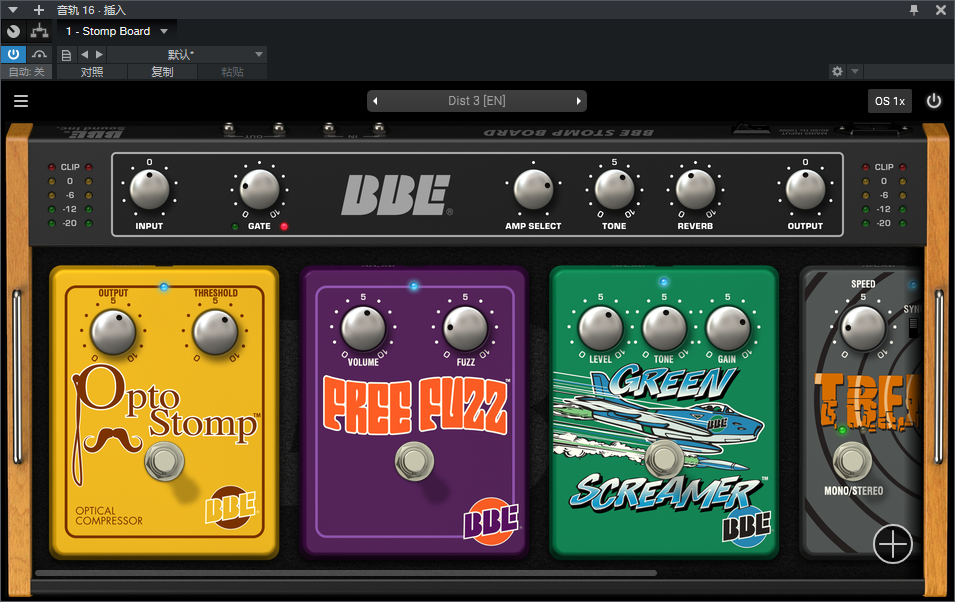Click the Free Fuzz blue status LED
The height and width of the screenshot is (602, 955).
point(414,286)
